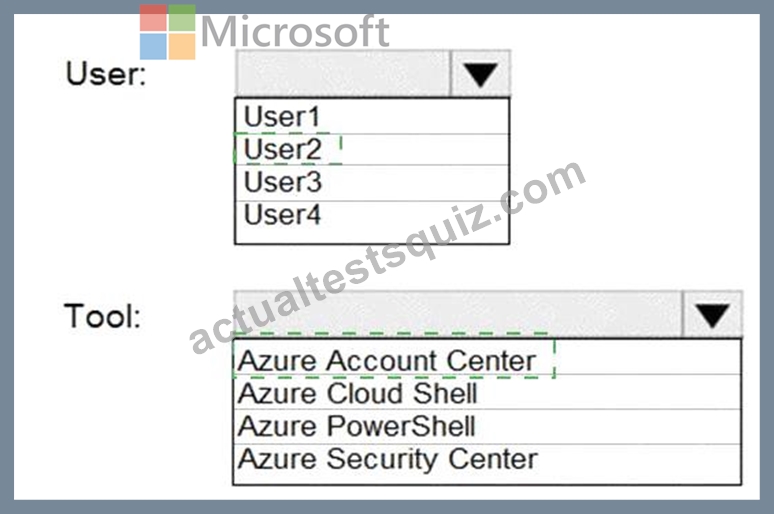Viewport: 774px width, 514px height.
Task: Pick Azure Security Center option
Action: [x=487, y=459]
